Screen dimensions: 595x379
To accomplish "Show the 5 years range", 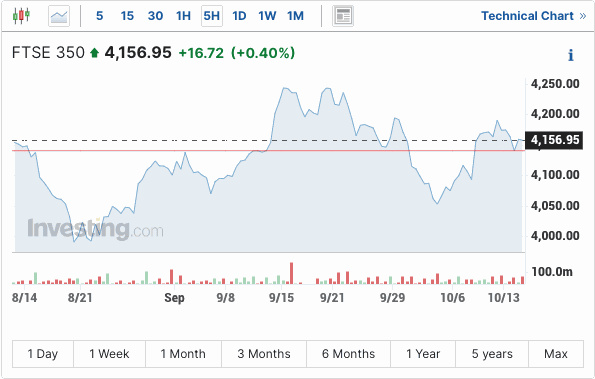I will pyautogui.click(x=492, y=354).
